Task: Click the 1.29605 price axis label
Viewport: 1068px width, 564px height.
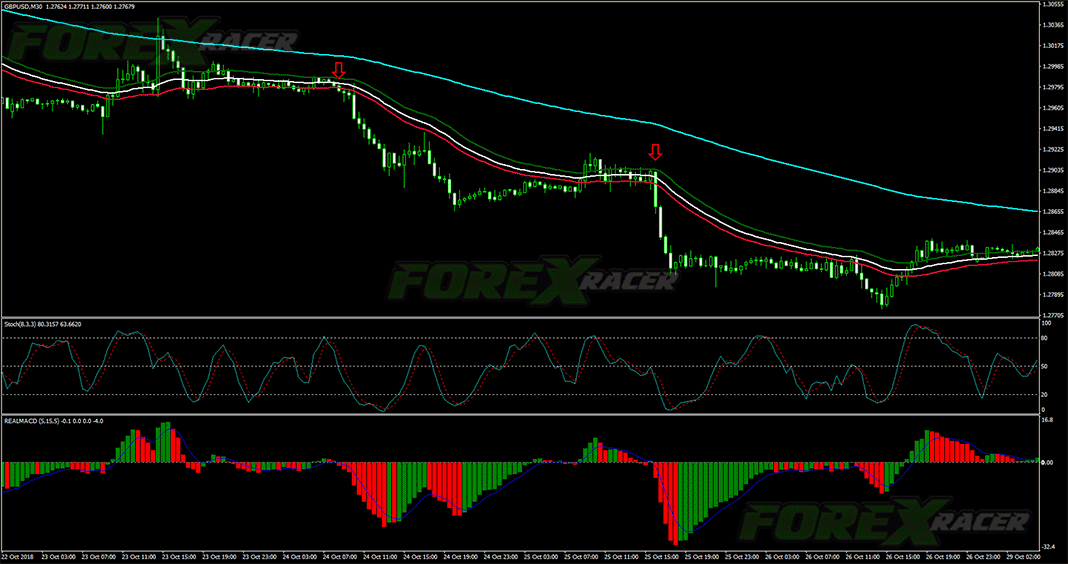Action: (x=1053, y=108)
